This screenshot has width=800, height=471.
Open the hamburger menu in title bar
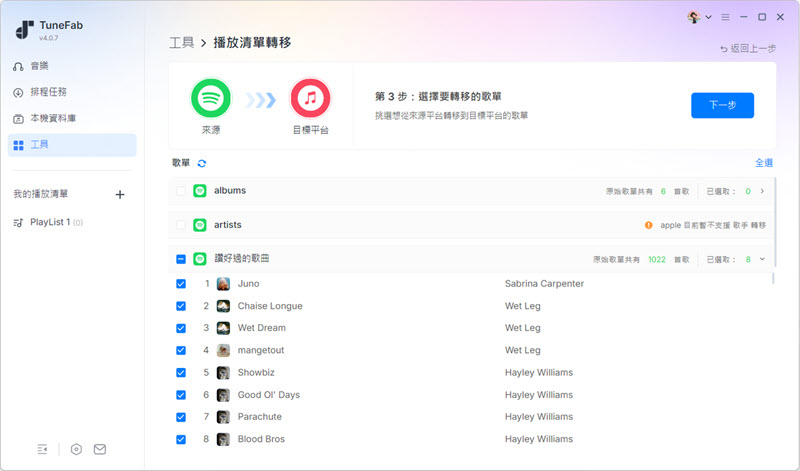pyautogui.click(x=725, y=17)
